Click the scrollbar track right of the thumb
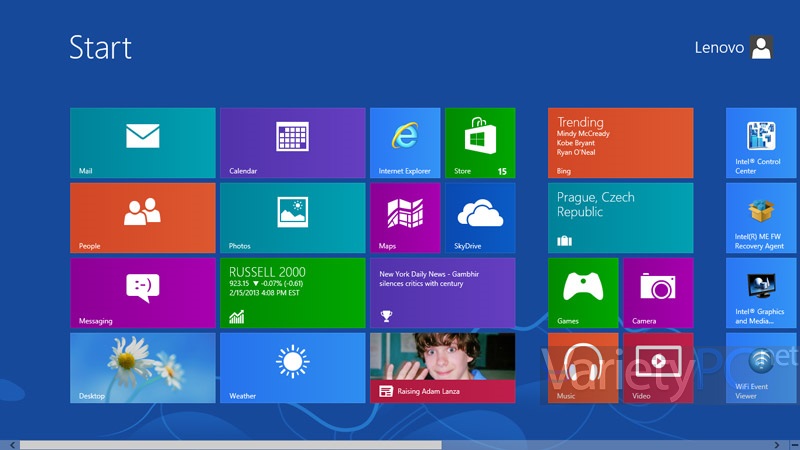Viewport: 800px width, 450px height. 606,445
